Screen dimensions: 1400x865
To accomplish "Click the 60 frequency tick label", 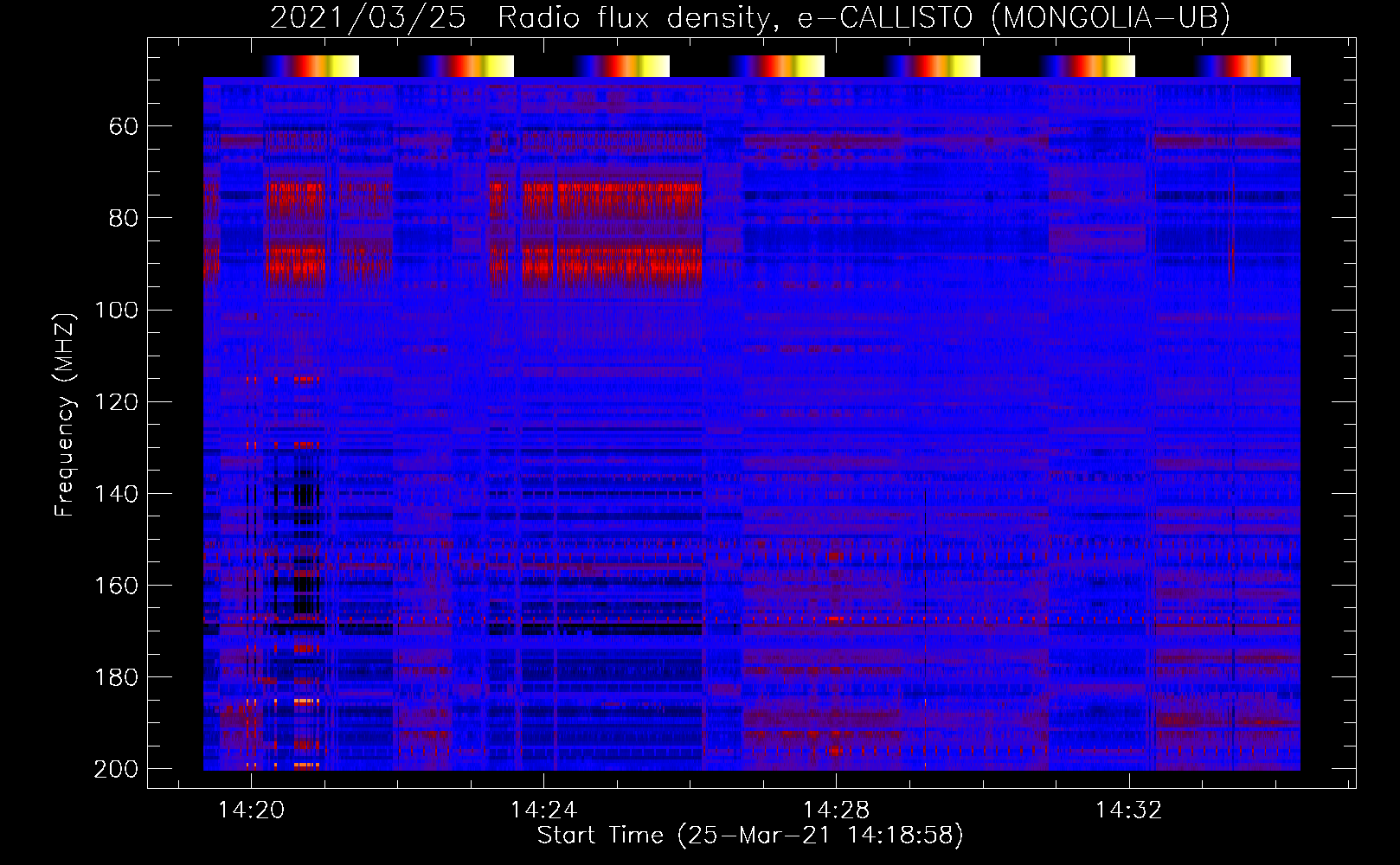I will click(x=124, y=126).
